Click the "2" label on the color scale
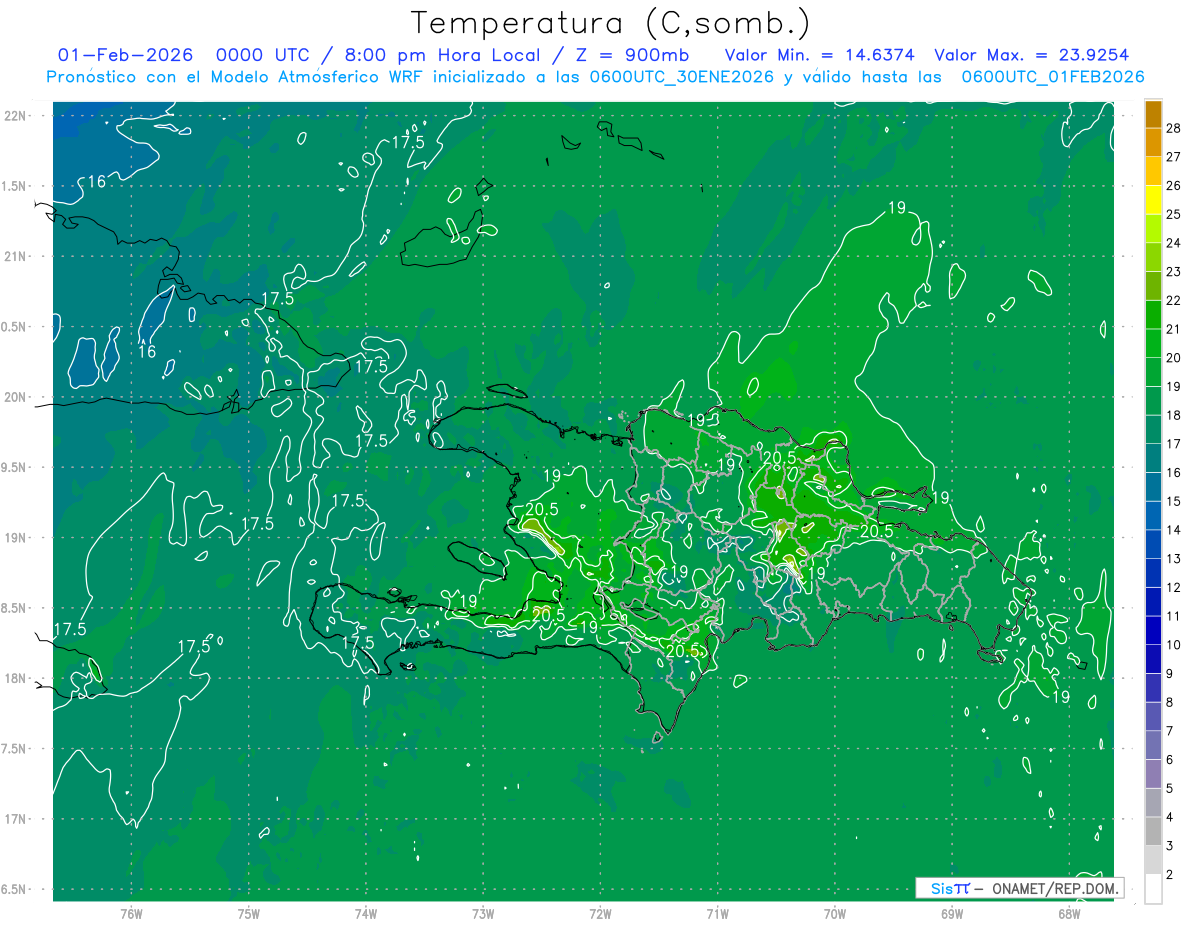1200x927 pixels. point(1170,875)
